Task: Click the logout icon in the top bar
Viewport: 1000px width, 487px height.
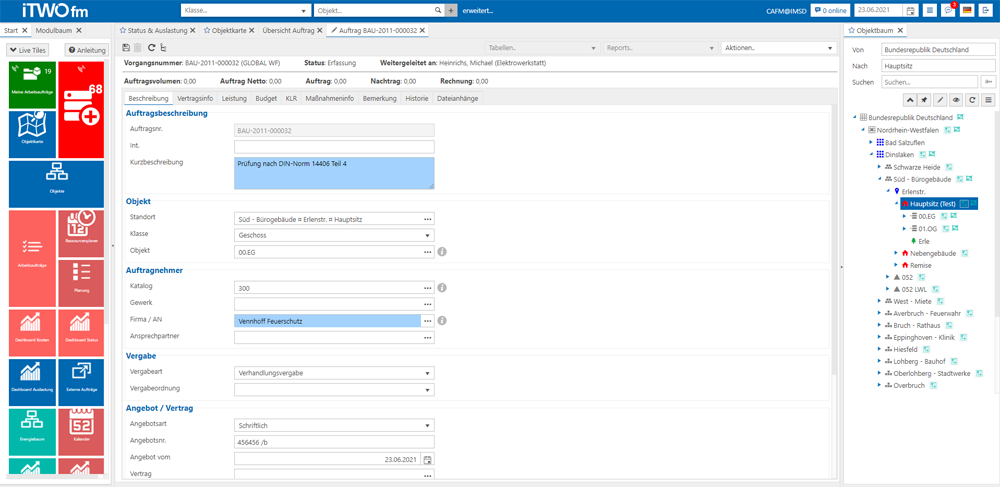Action: click(x=985, y=11)
